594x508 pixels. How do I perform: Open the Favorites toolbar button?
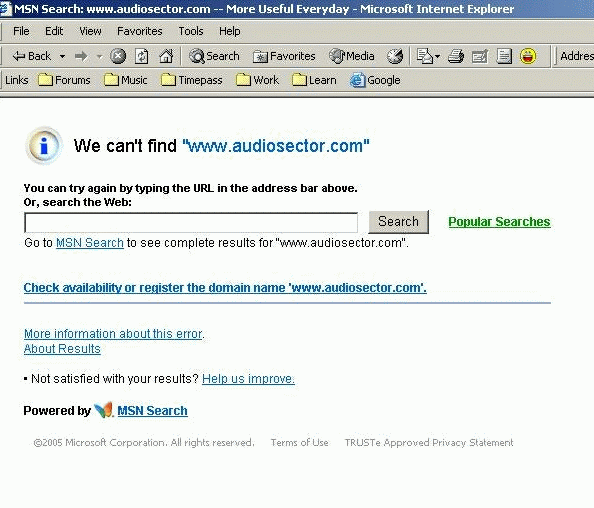pyautogui.click(x=284, y=56)
